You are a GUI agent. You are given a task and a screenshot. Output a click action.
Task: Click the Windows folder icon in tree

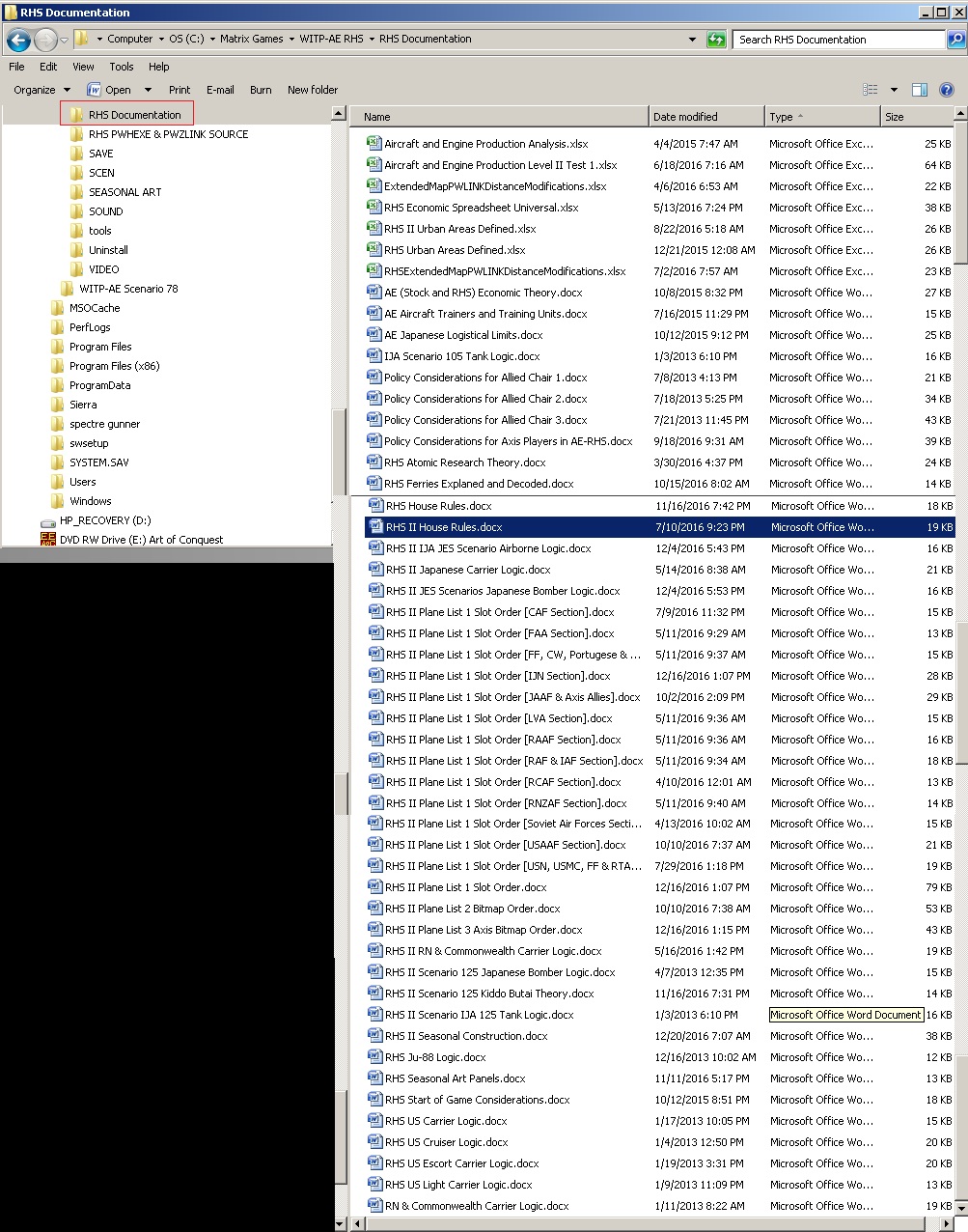(58, 501)
